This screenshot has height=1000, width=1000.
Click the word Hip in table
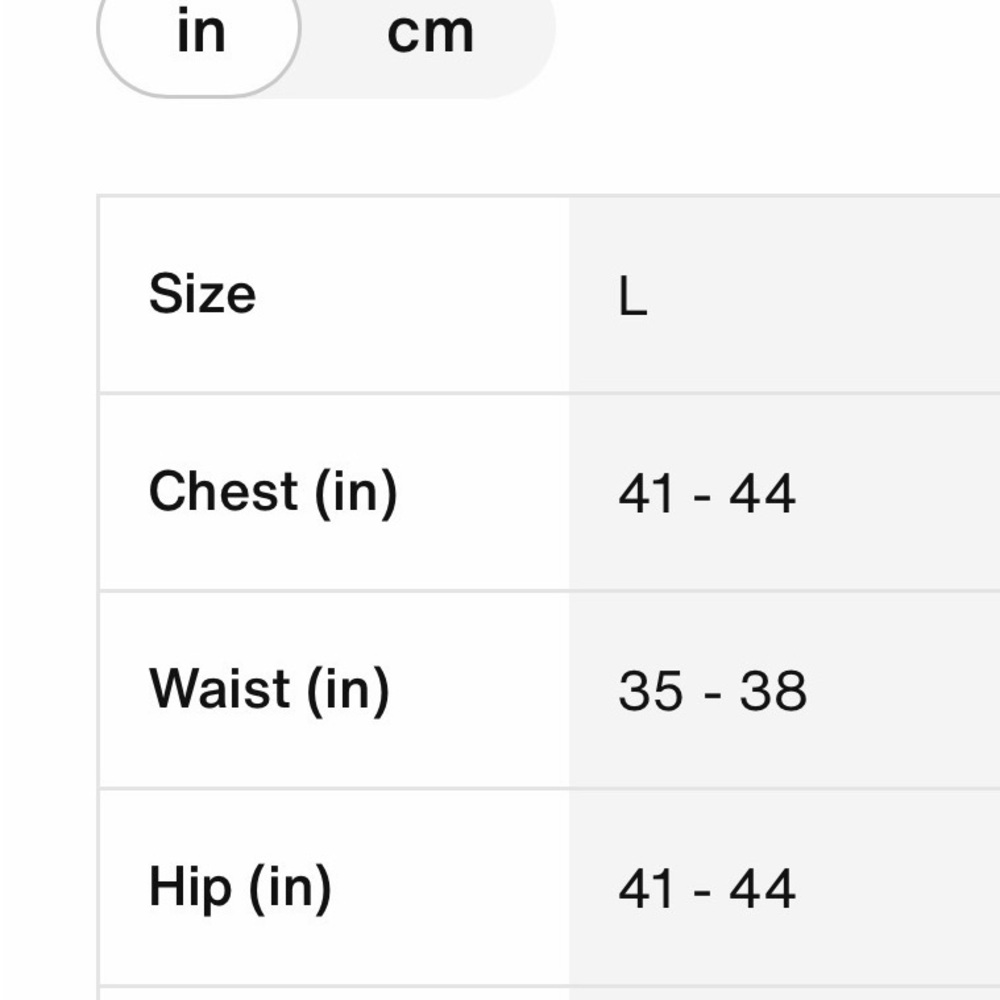click(190, 888)
